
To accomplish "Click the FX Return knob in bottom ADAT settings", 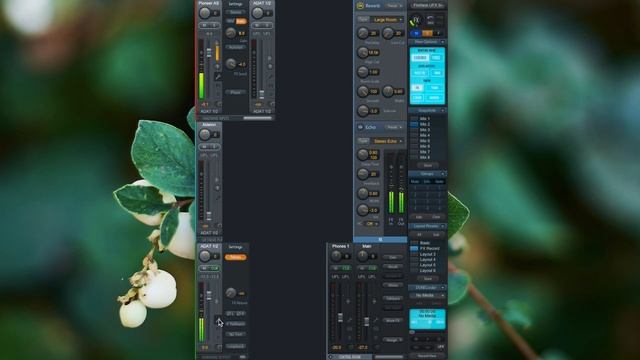I will click(x=231, y=293).
